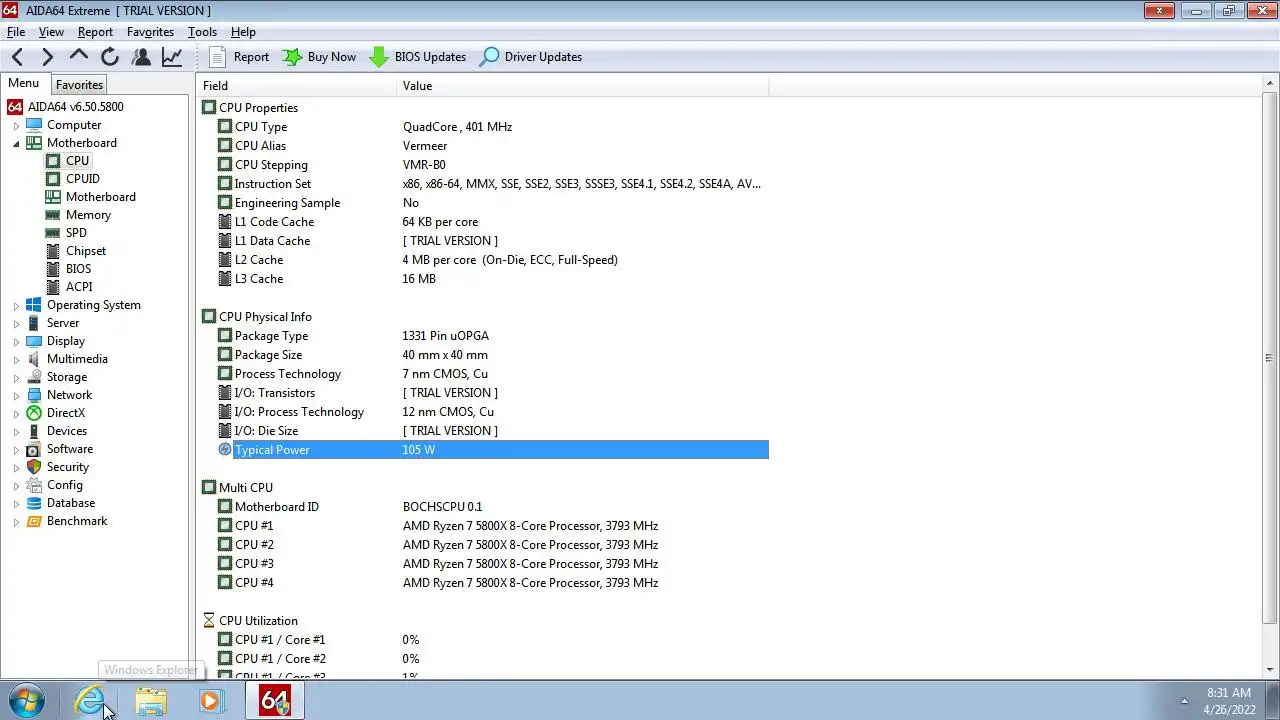Open the File menu
1280x720 pixels.
point(16,32)
